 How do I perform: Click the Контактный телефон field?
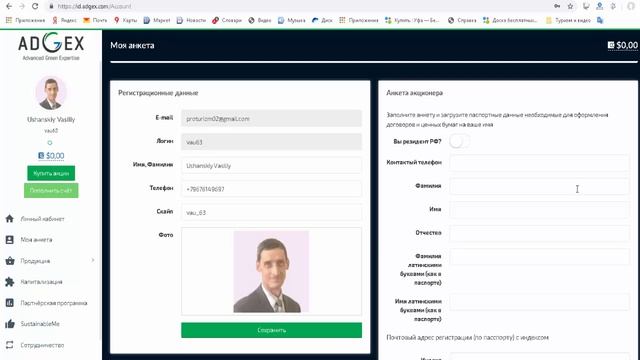[539, 162]
